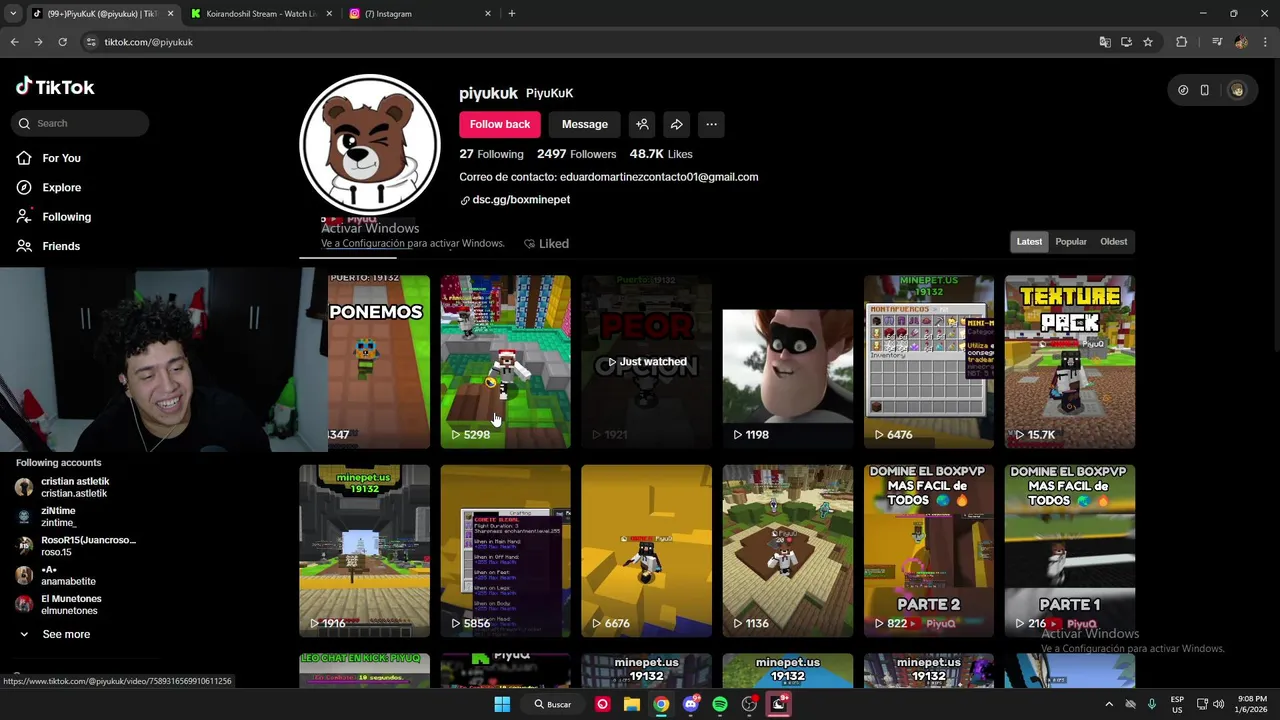Open the Texture Pack video
The height and width of the screenshot is (720, 1280).
point(1070,361)
